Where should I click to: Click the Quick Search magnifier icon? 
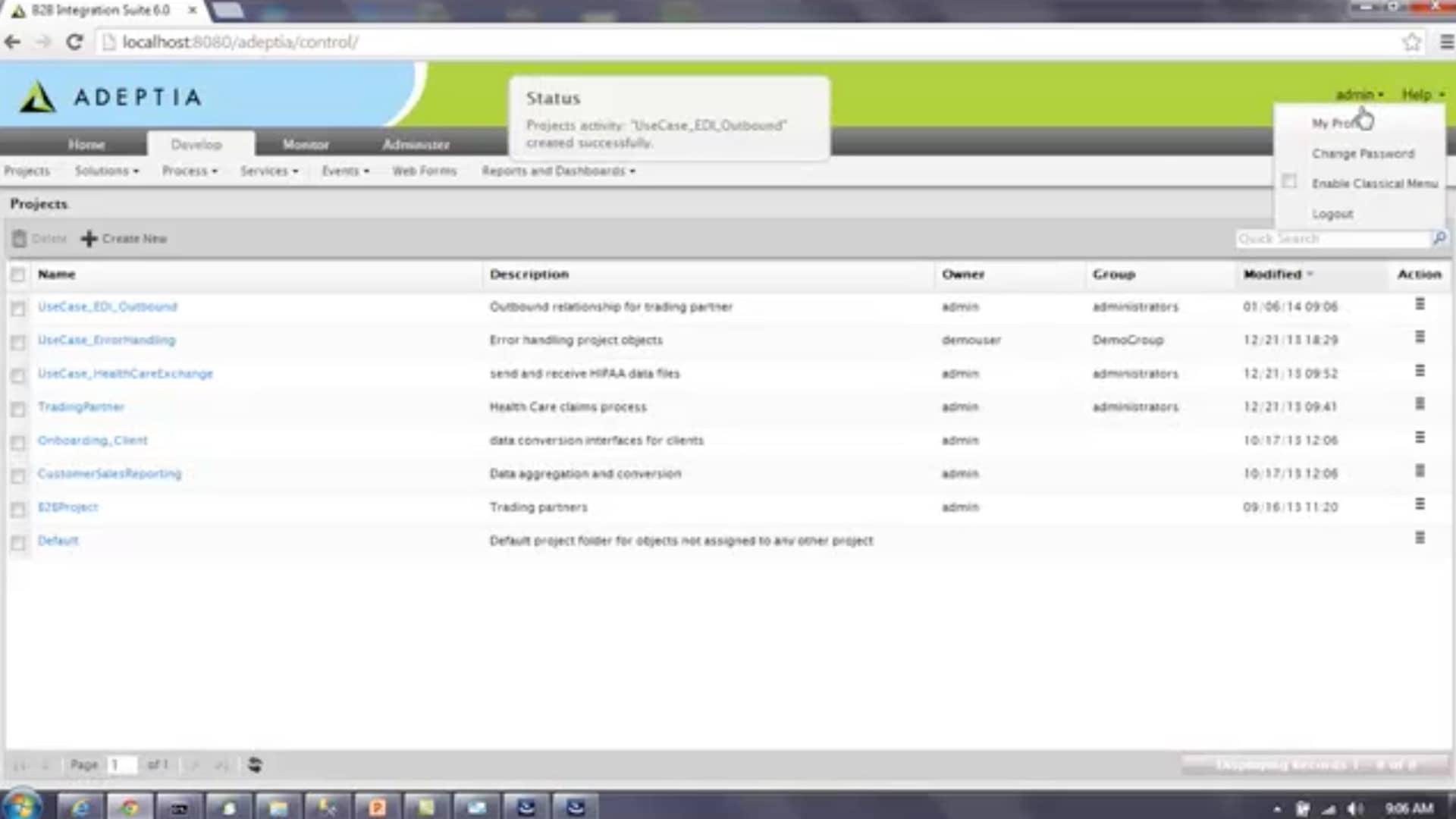1439,238
